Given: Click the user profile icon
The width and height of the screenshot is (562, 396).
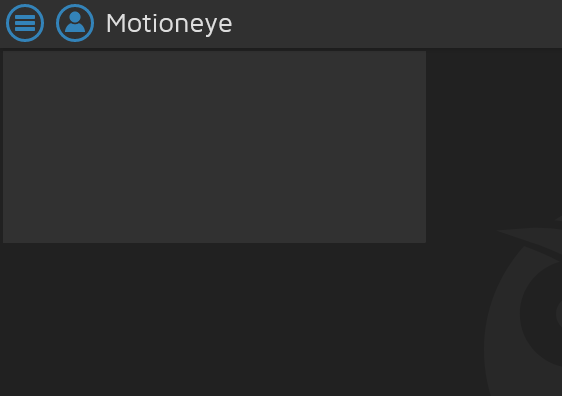Looking at the screenshot, I should pos(75,23).
